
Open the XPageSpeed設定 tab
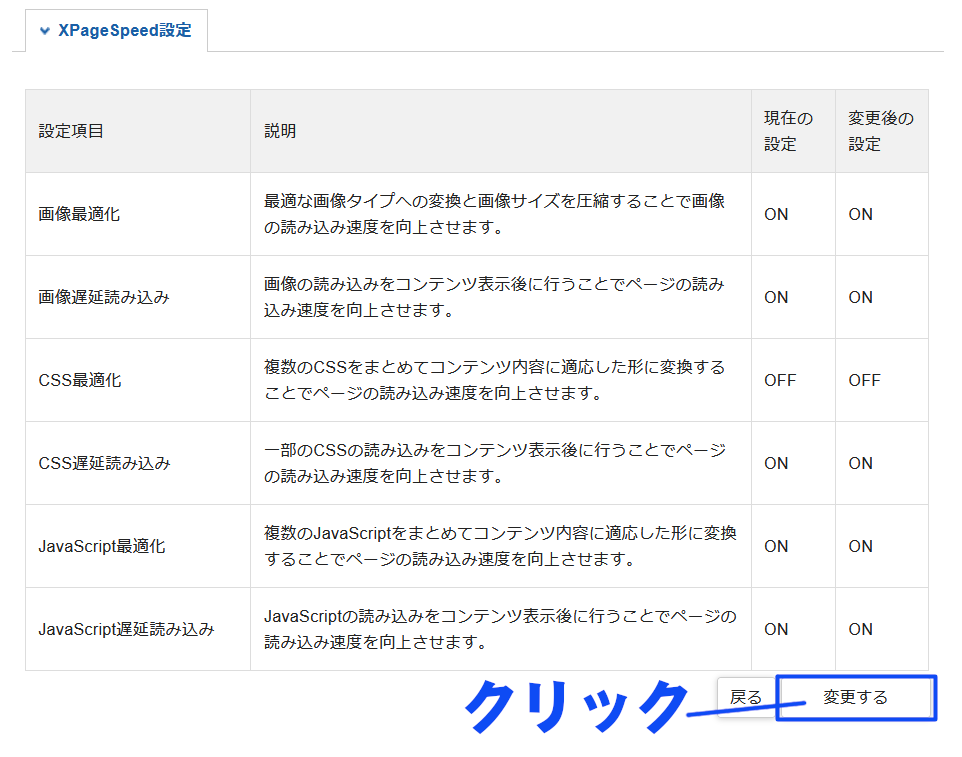(x=117, y=31)
